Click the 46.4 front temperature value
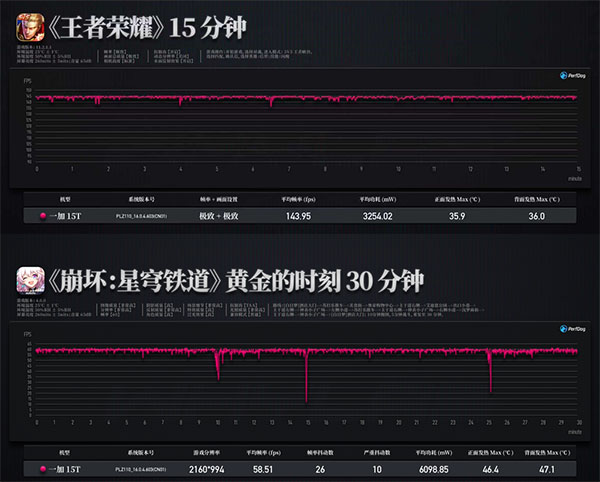600x482 pixels. [490, 468]
